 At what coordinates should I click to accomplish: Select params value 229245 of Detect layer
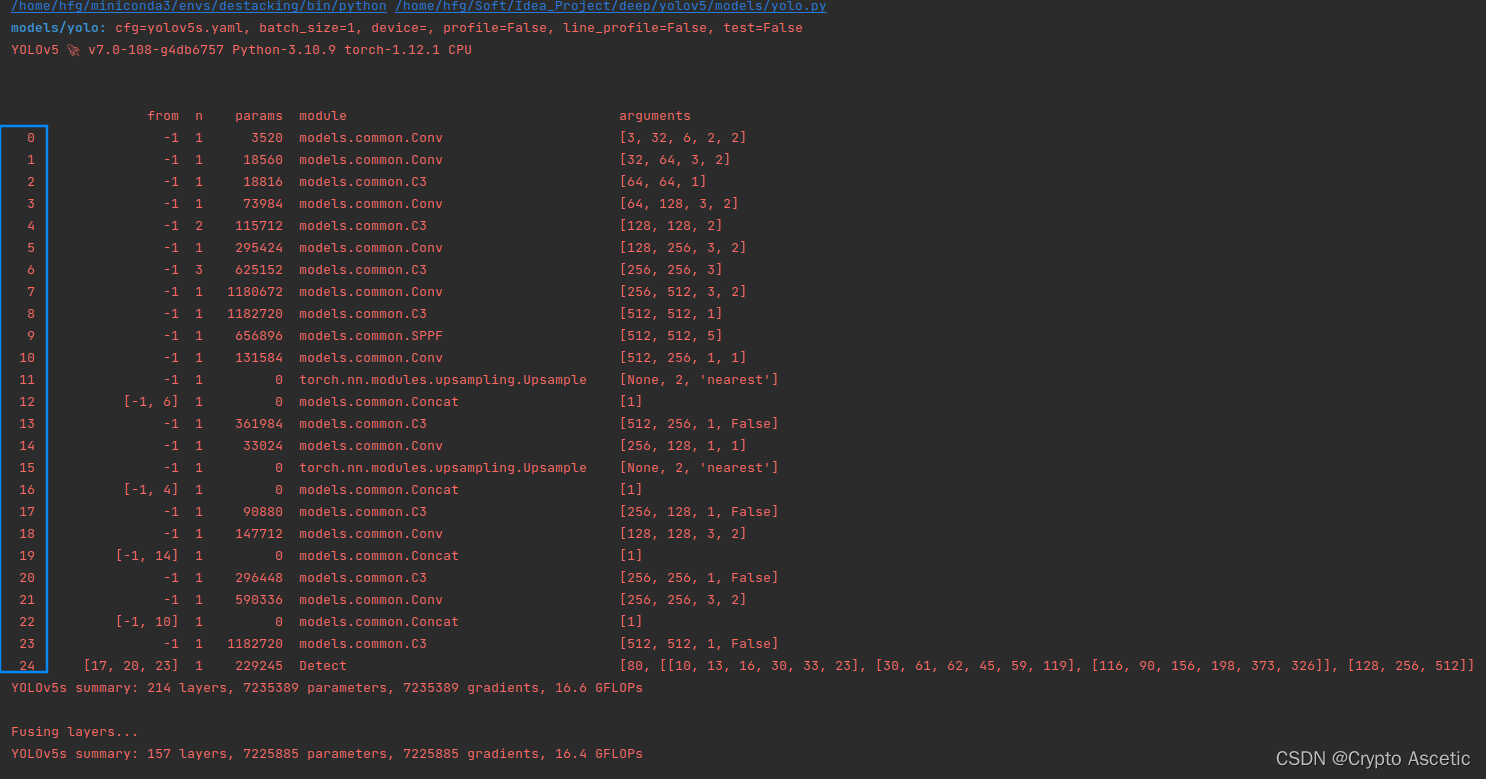pyautogui.click(x=259, y=666)
